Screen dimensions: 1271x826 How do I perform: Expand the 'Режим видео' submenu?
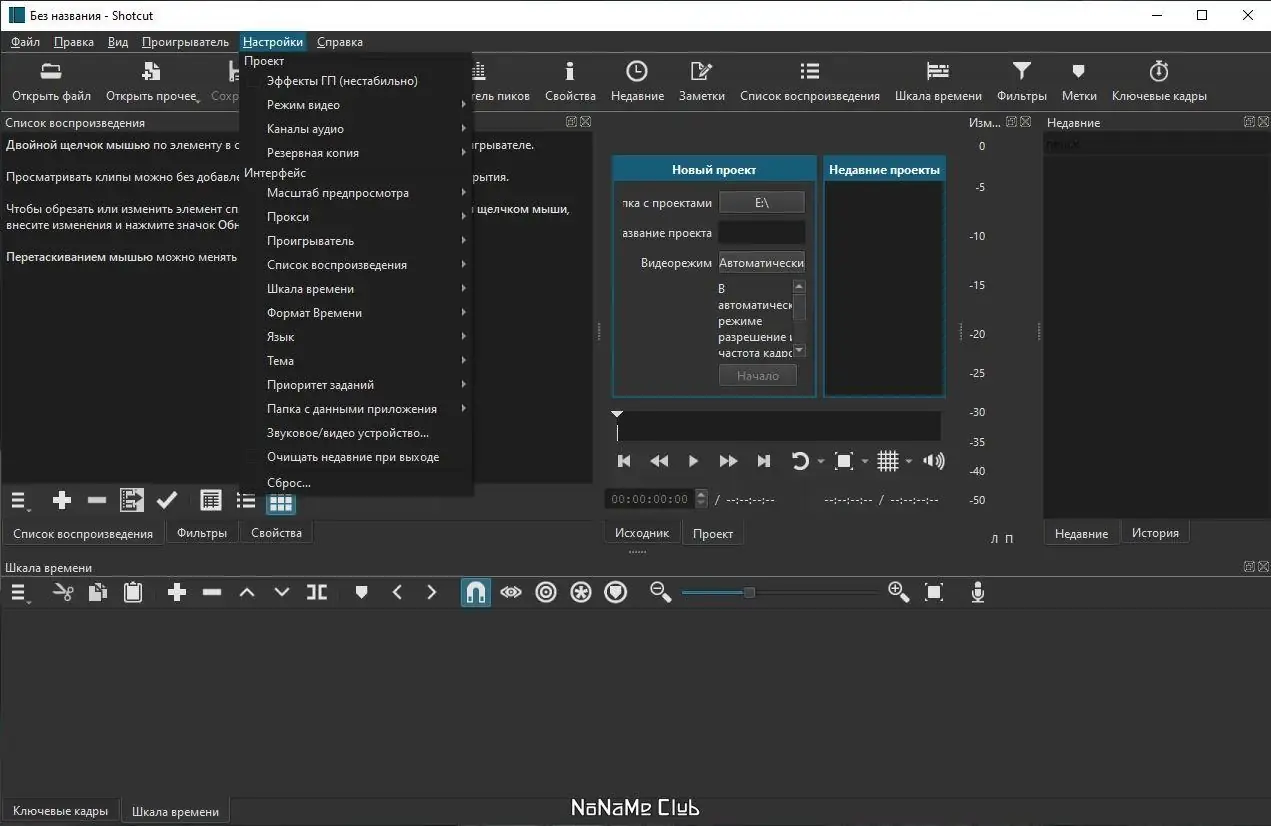point(303,105)
